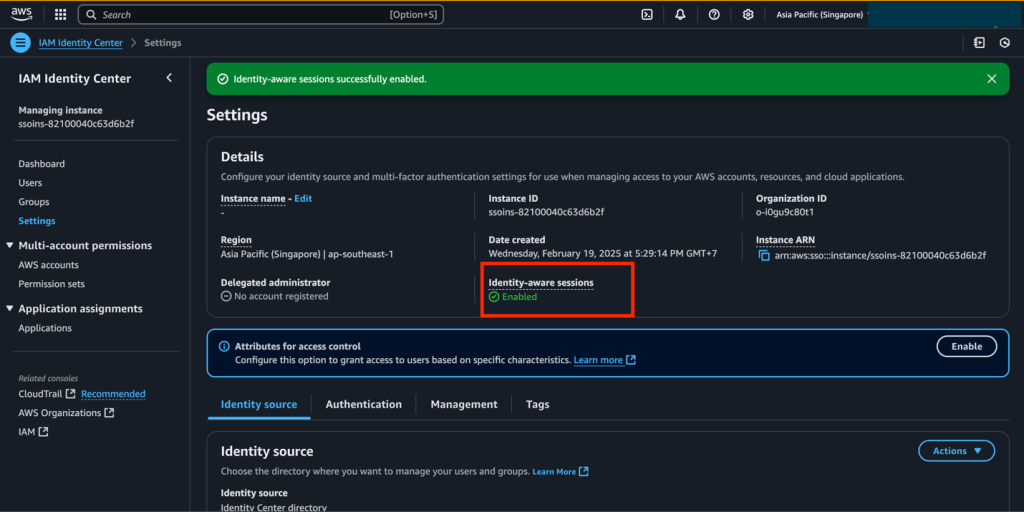The width and height of the screenshot is (1024, 512).
Task: Switch to the Management tab
Action: coord(464,404)
